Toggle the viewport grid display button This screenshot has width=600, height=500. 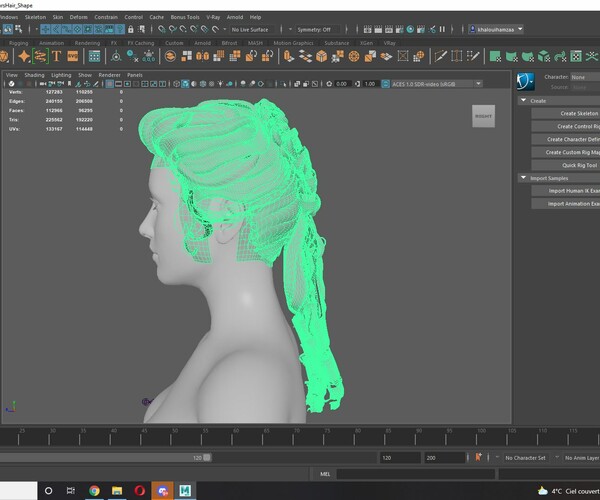pos(109,84)
